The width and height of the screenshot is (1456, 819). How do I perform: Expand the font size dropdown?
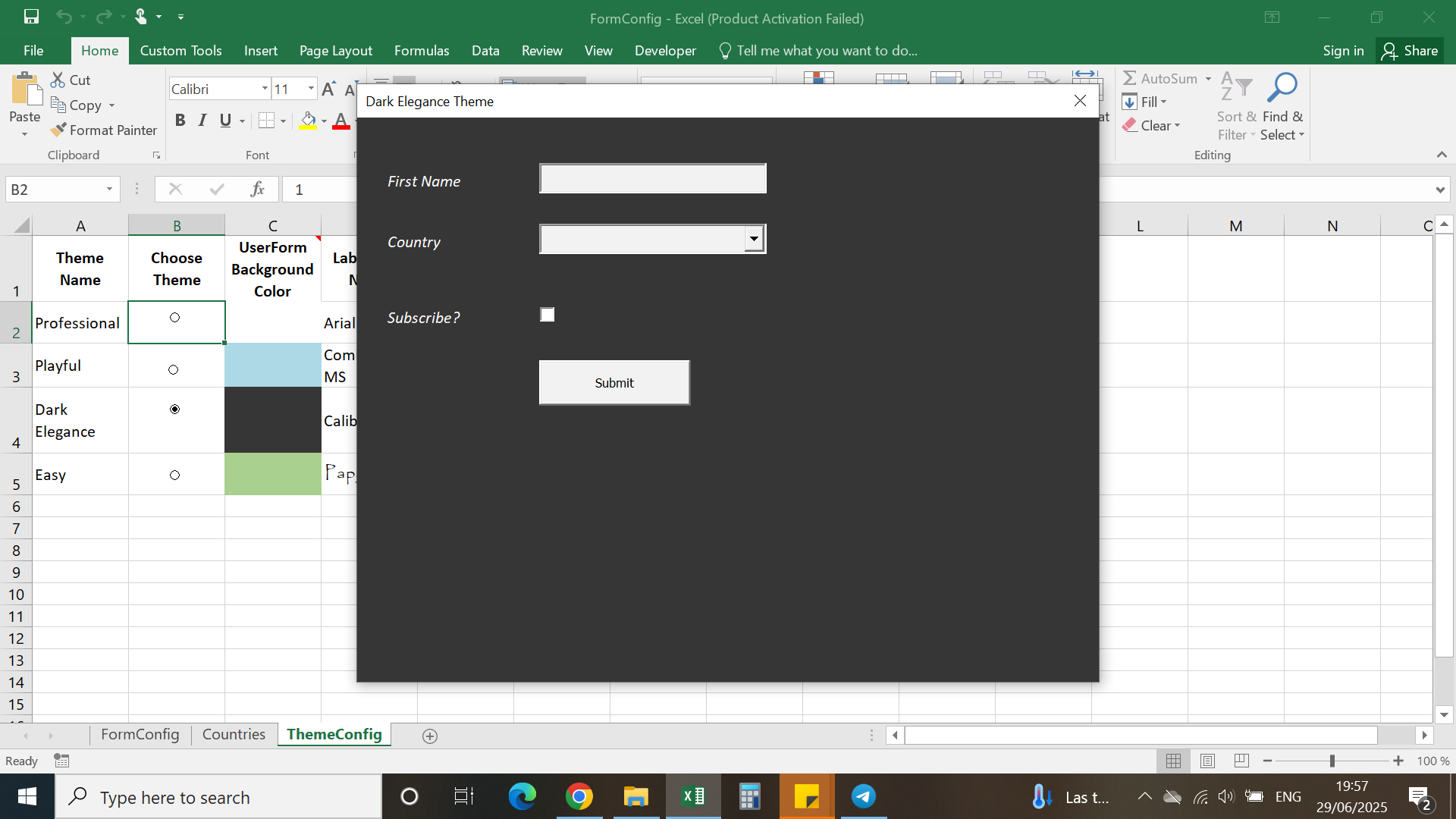point(311,89)
